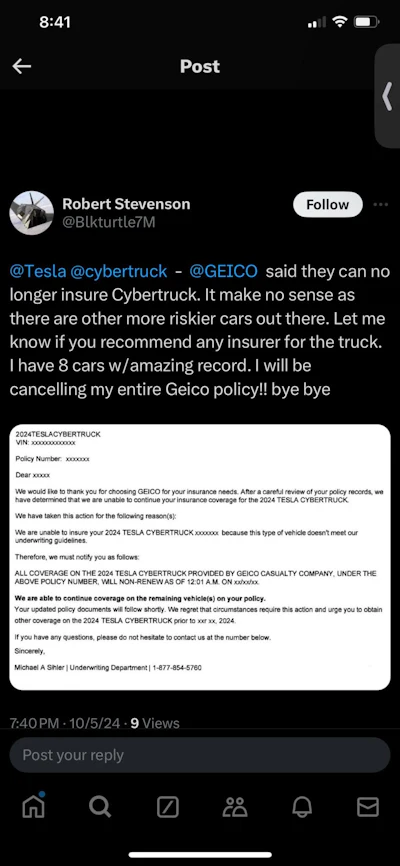Open the Grok slash icon tab
The height and width of the screenshot is (866, 400).
pyautogui.click(x=168, y=807)
